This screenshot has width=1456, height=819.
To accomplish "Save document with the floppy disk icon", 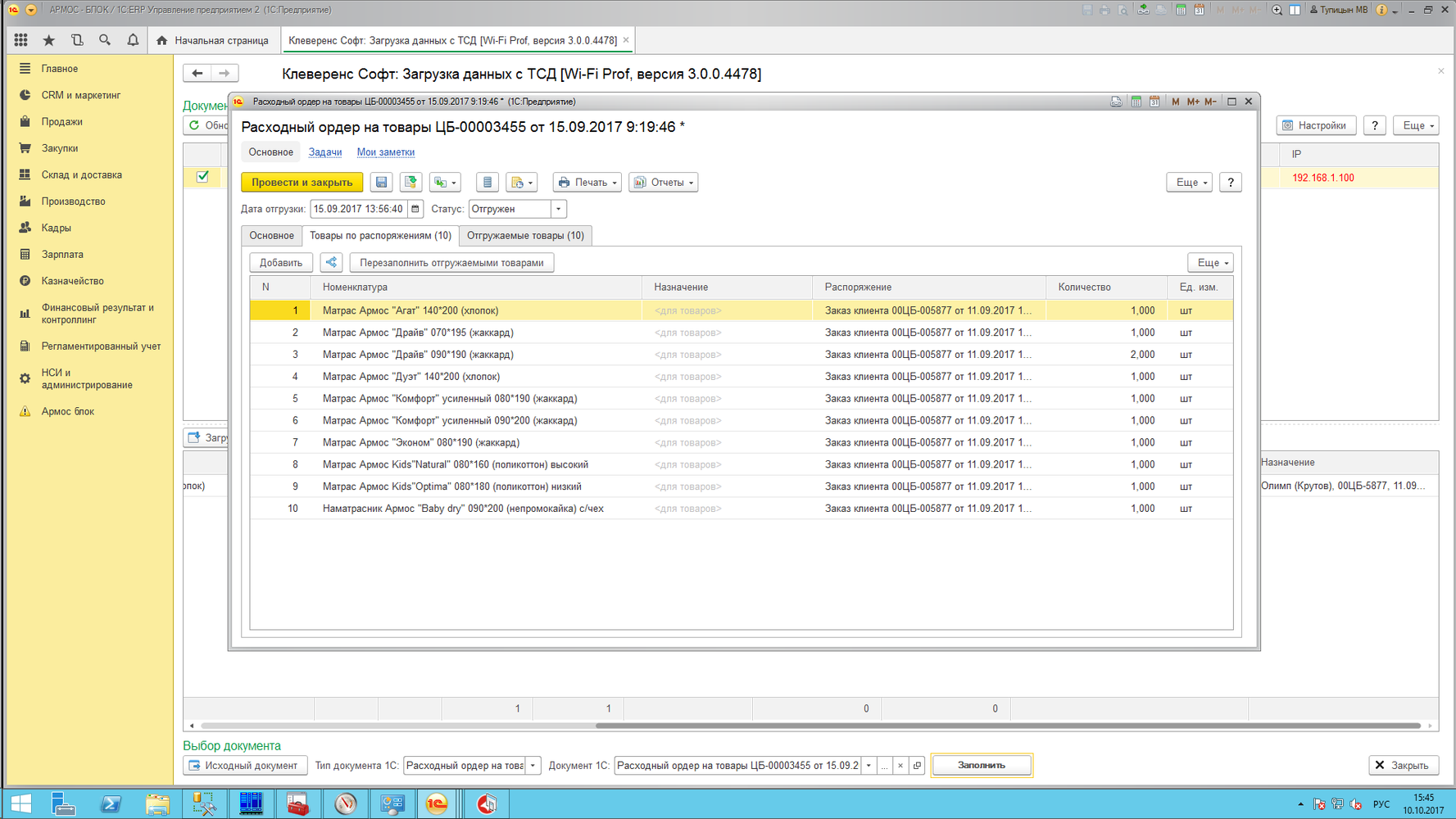I will (x=381, y=183).
